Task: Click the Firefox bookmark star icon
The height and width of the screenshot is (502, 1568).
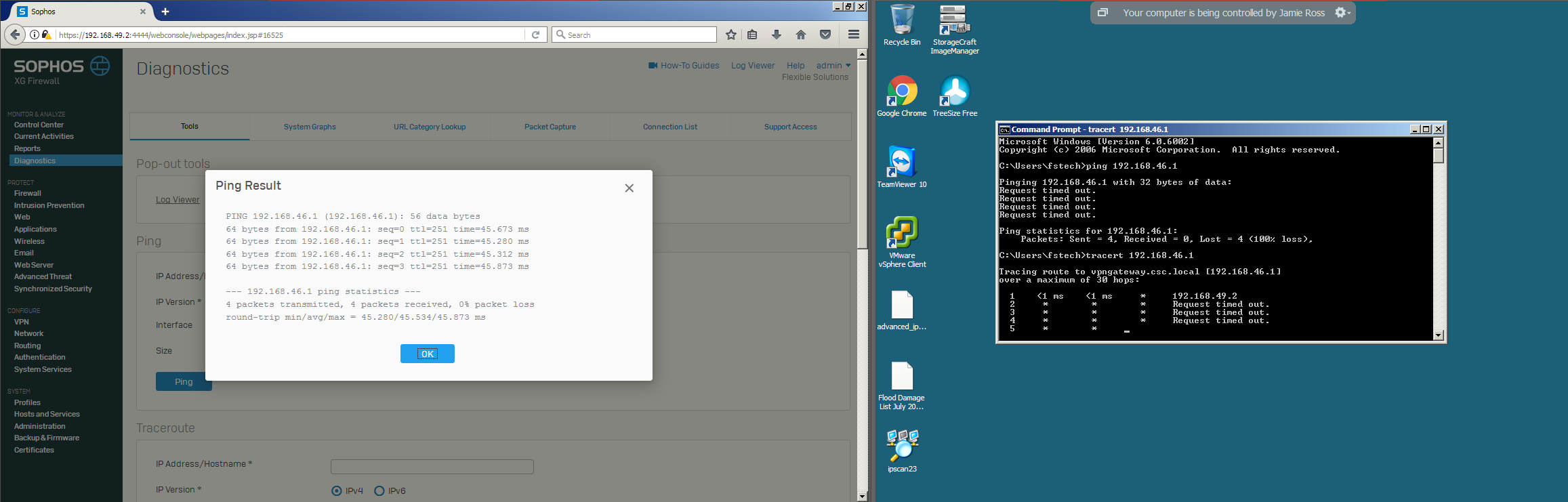Action: [730, 35]
